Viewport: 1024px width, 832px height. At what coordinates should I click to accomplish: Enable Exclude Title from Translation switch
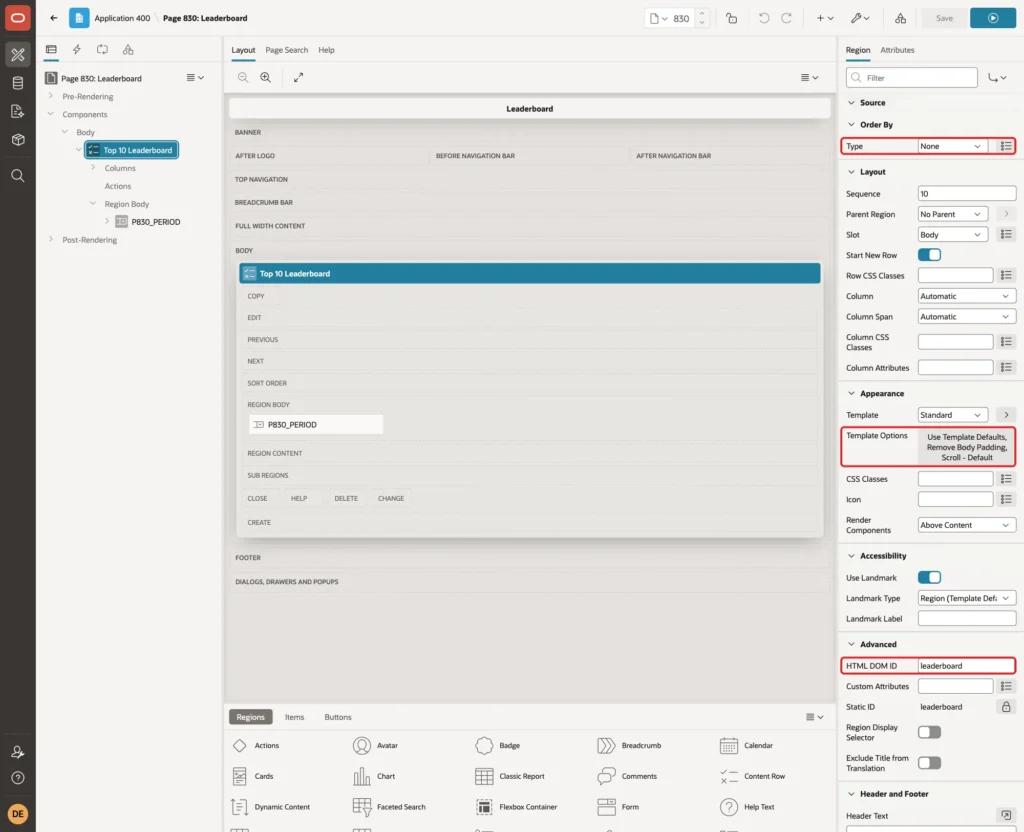pyautogui.click(x=929, y=763)
